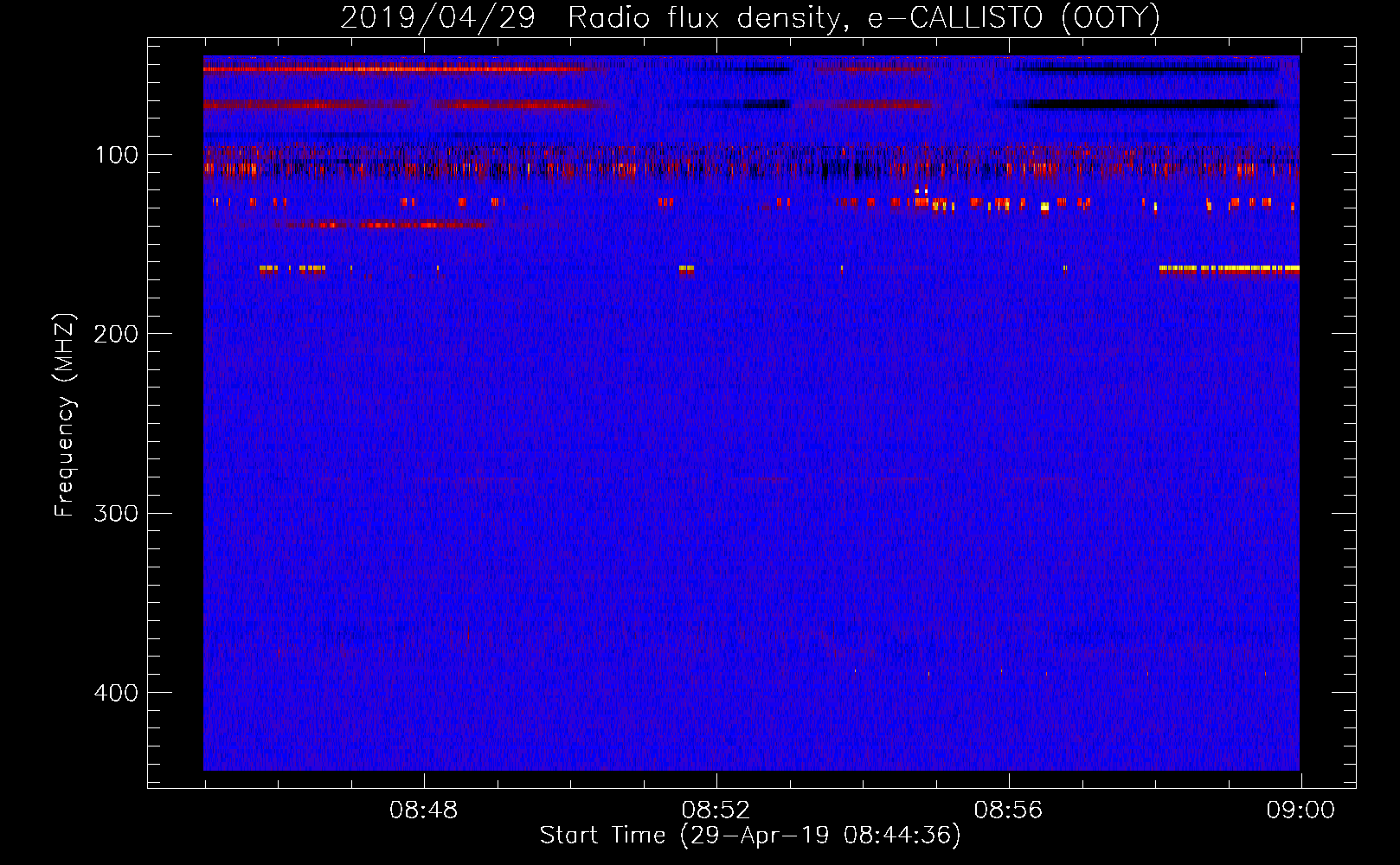Viewport: 1400px width, 865px height.
Task: Click the 'Start Time (29-Apr-19 08:44:36)' label
Action: pos(750,836)
